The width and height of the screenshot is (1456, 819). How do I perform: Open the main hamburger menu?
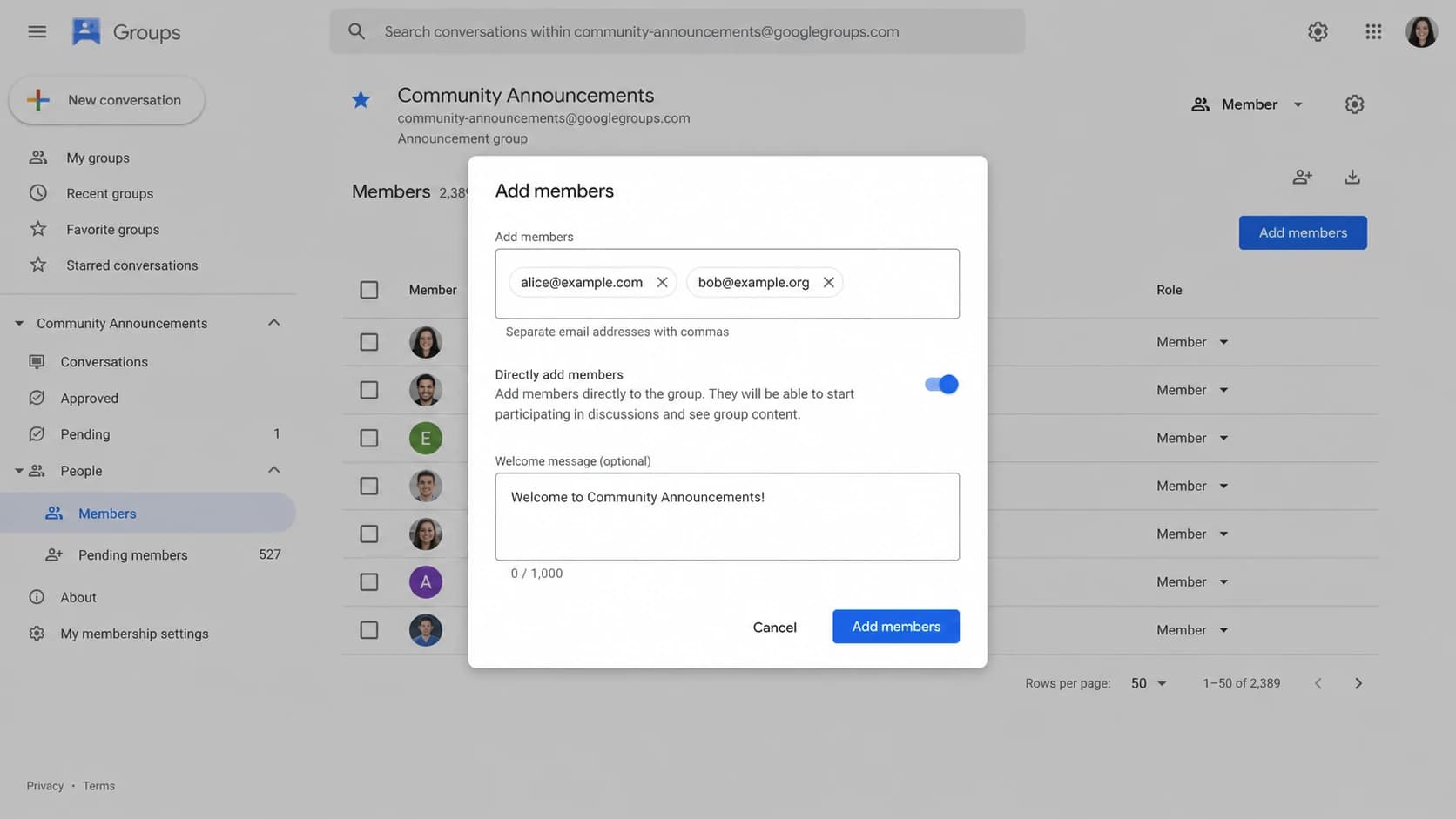(37, 32)
